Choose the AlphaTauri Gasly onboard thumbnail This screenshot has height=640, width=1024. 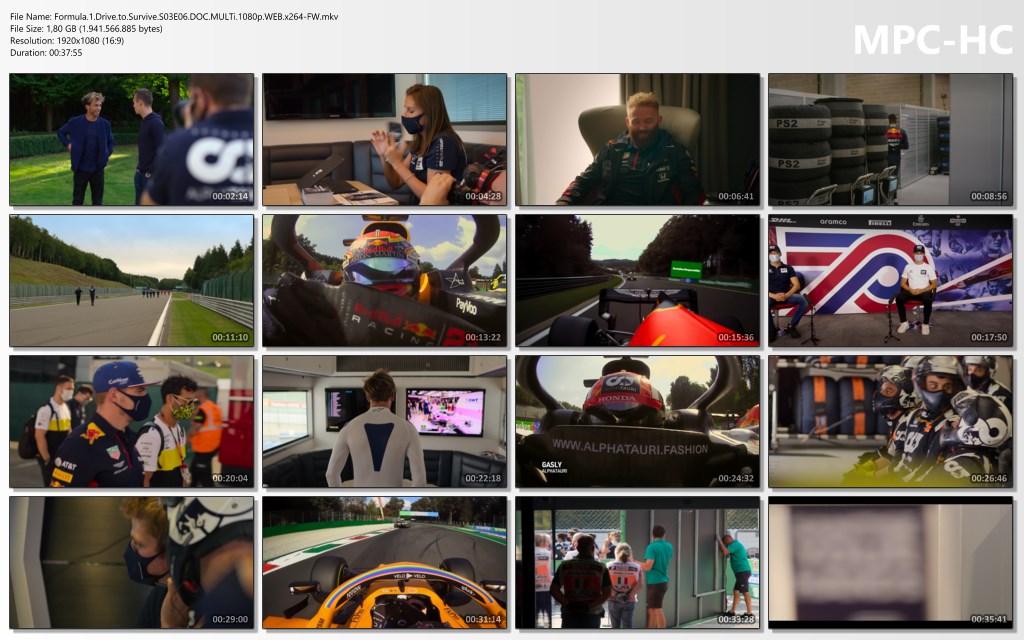click(x=637, y=421)
